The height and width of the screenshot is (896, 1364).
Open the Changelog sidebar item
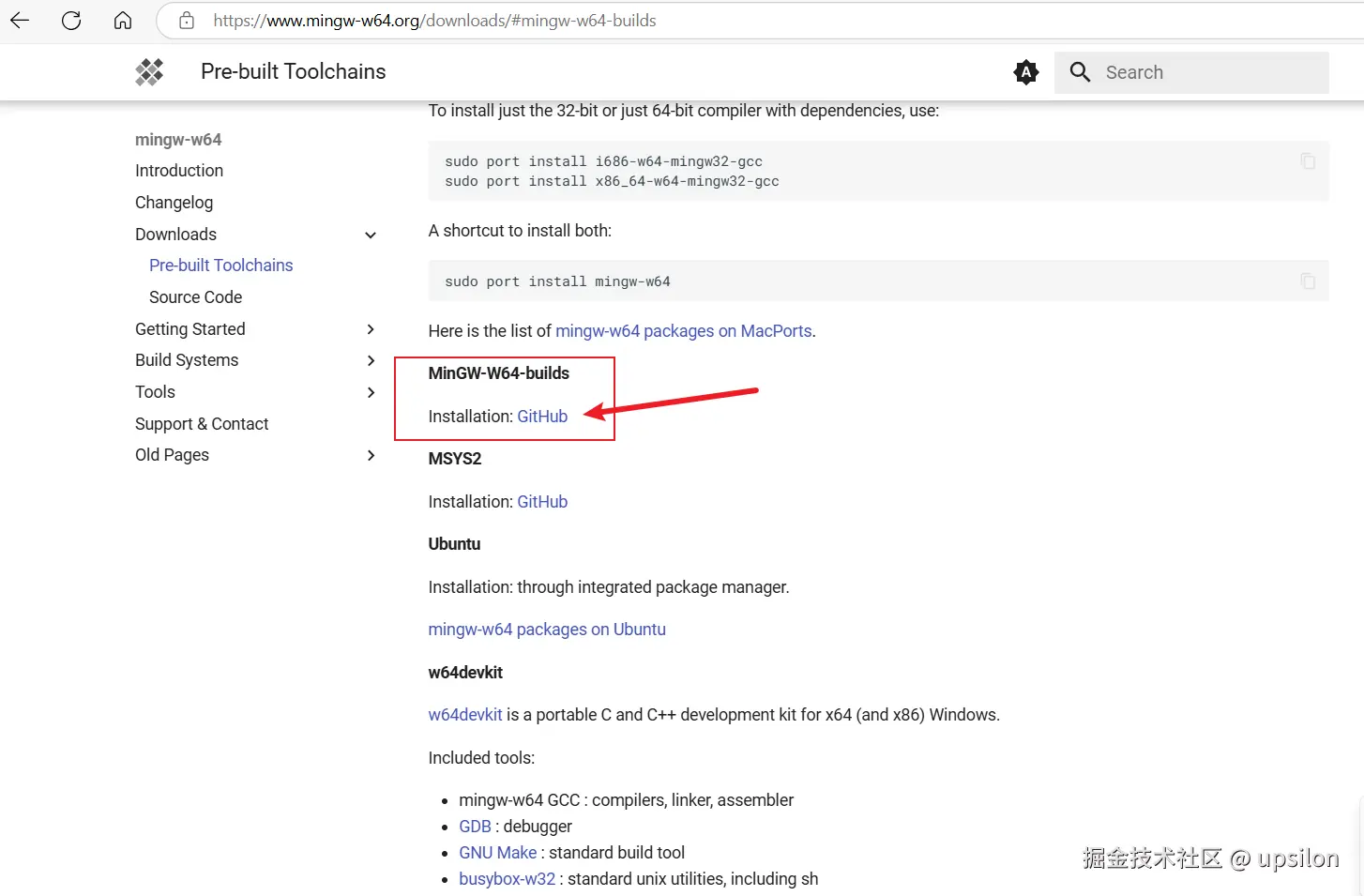[174, 203]
